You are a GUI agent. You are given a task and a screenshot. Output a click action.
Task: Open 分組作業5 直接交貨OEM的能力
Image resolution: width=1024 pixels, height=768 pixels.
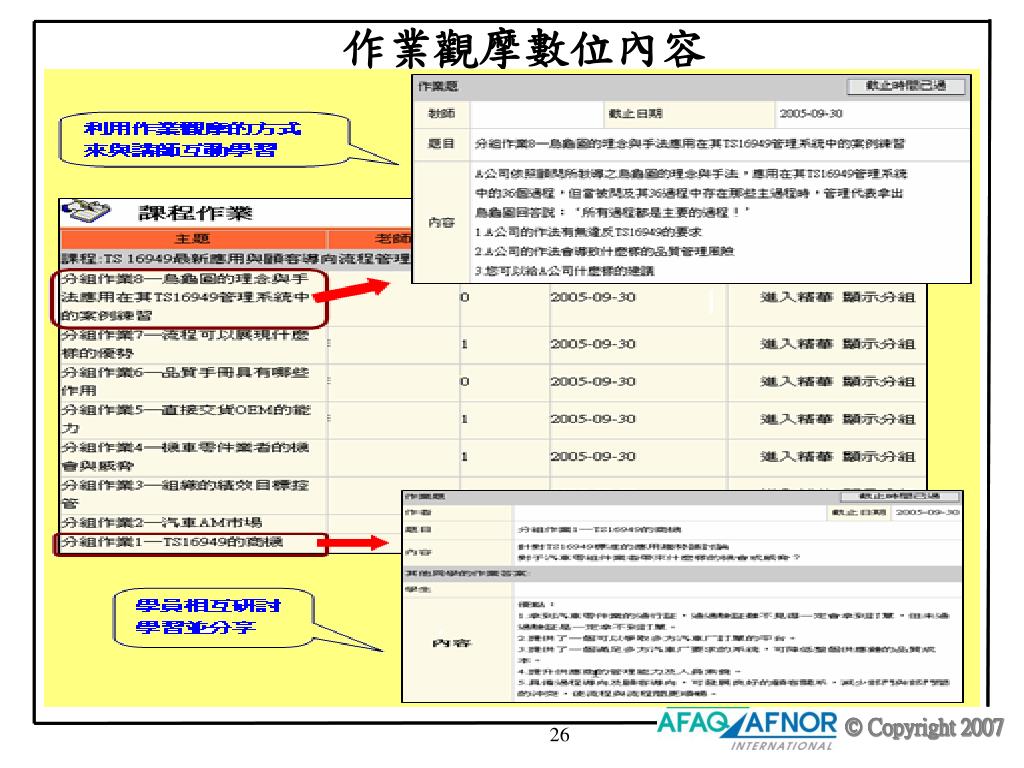click(186, 419)
